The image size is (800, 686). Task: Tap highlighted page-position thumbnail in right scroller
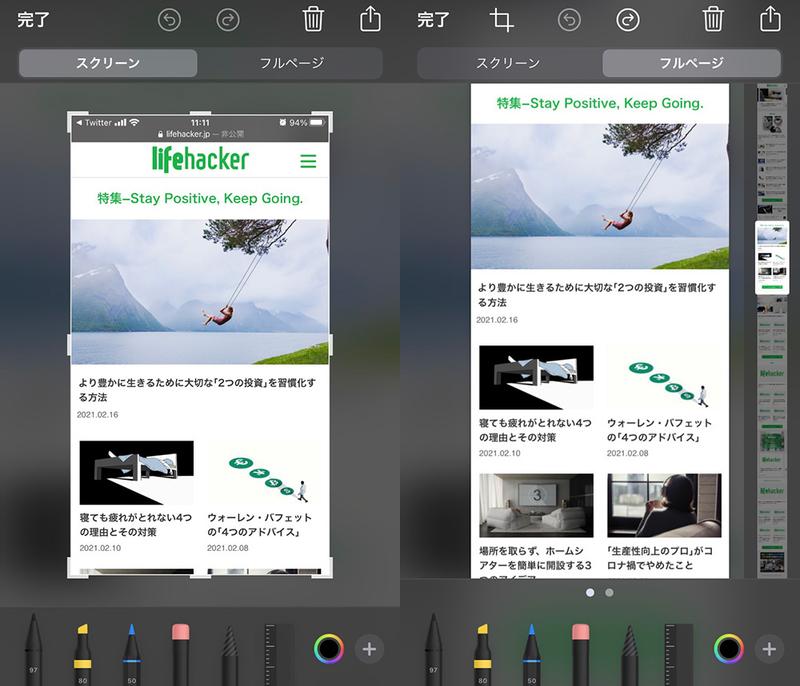772,258
